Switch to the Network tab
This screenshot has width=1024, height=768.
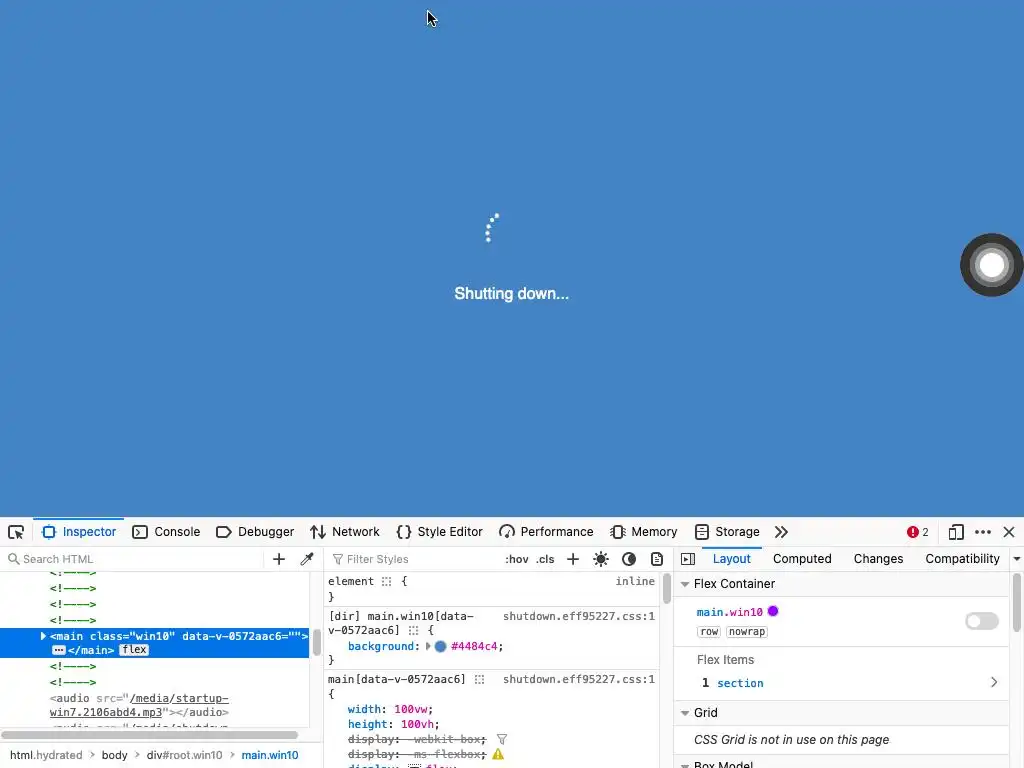[x=345, y=532]
